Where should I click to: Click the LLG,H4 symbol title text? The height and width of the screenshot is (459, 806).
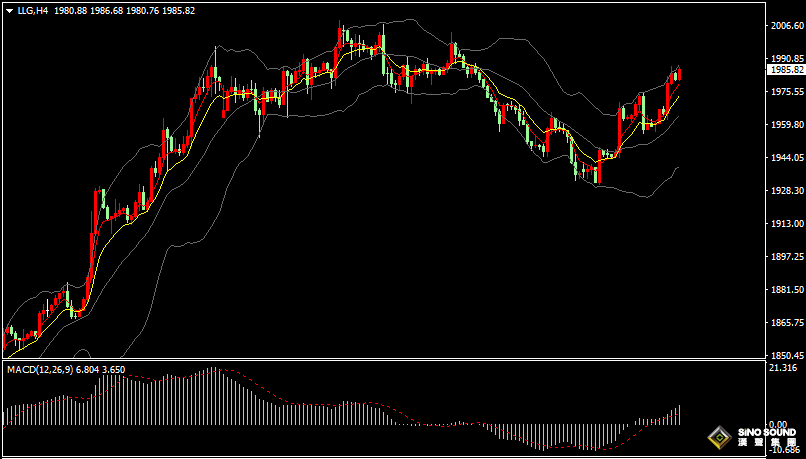[x=33, y=11]
